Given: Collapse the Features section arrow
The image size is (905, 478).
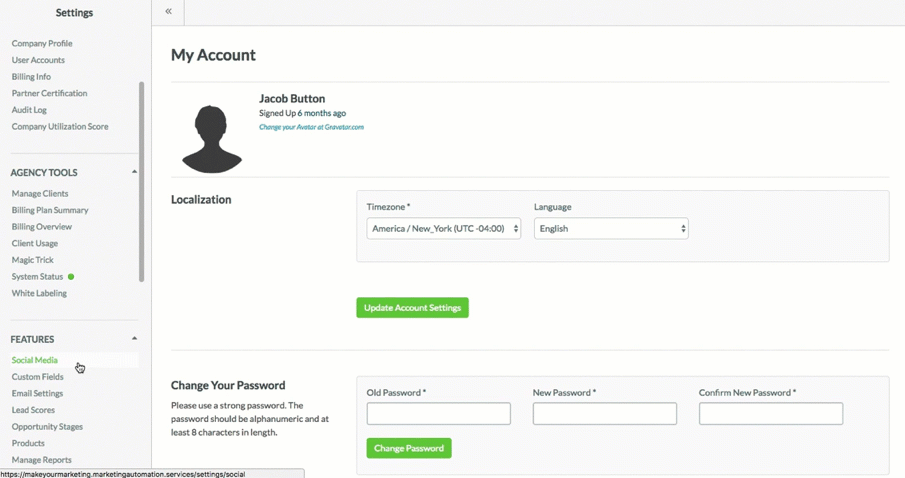Looking at the screenshot, I should 134,339.
